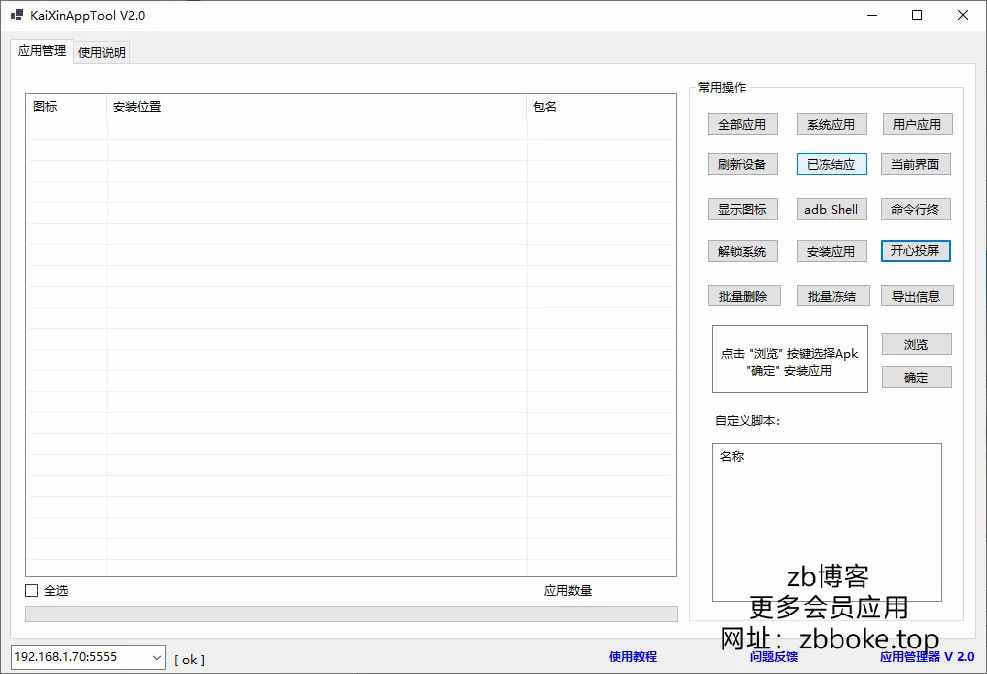
Task: Show all apps with 全部应用 button
Action: pos(741,124)
